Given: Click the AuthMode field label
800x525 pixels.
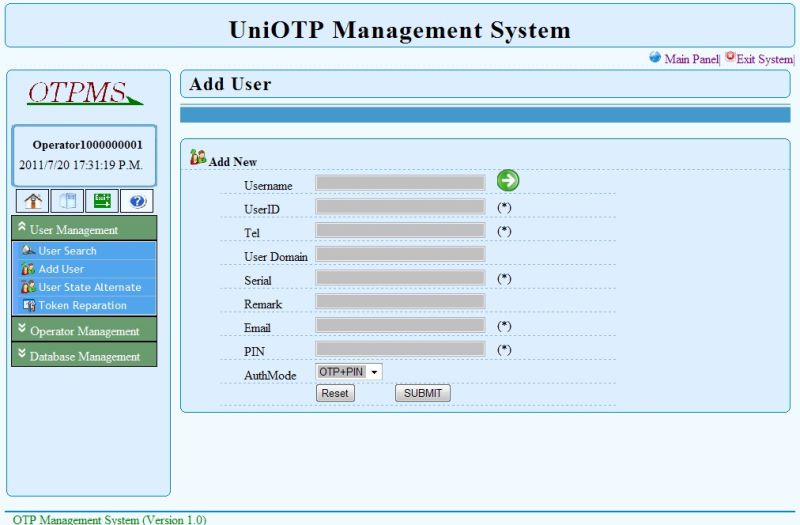Looking at the screenshot, I should point(270,376).
